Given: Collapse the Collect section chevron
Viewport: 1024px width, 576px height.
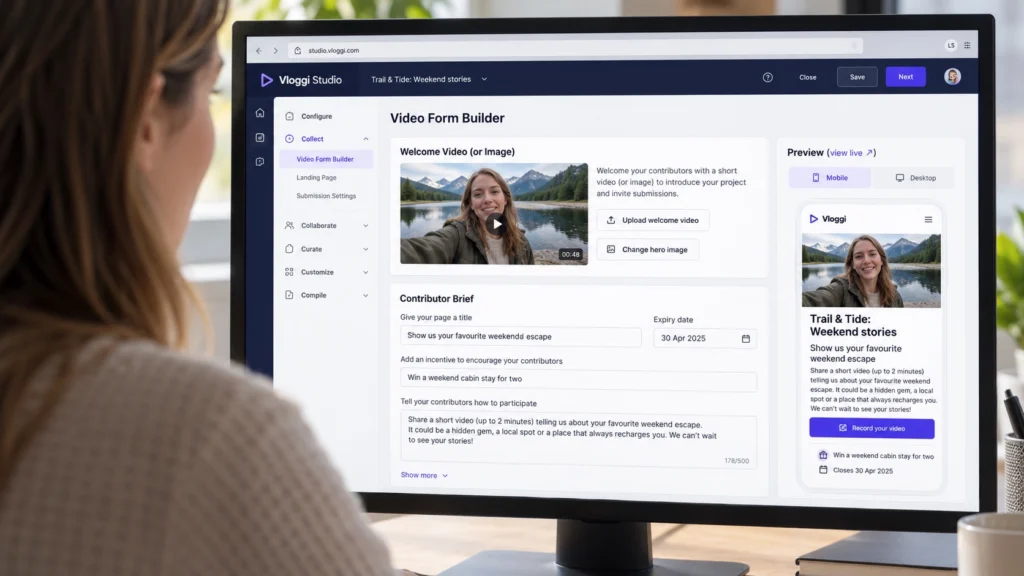Looking at the screenshot, I should coord(366,139).
